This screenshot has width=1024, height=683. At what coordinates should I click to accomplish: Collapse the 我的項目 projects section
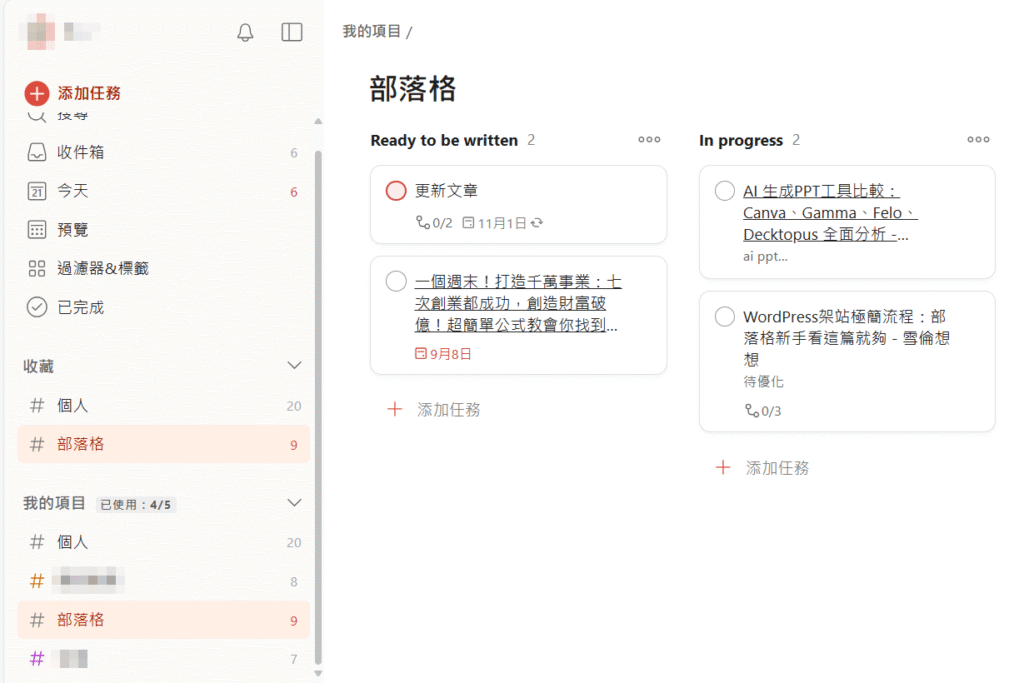click(294, 502)
